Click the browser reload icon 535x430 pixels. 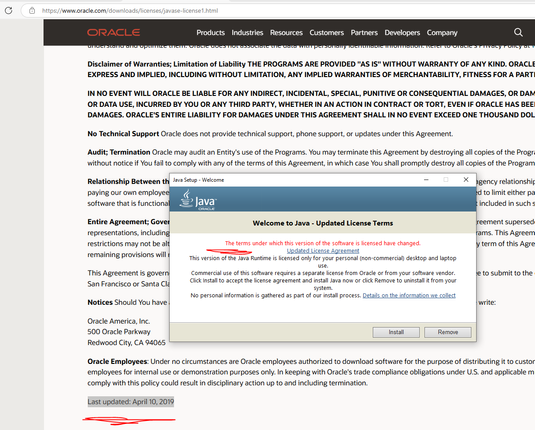[x=9, y=11]
